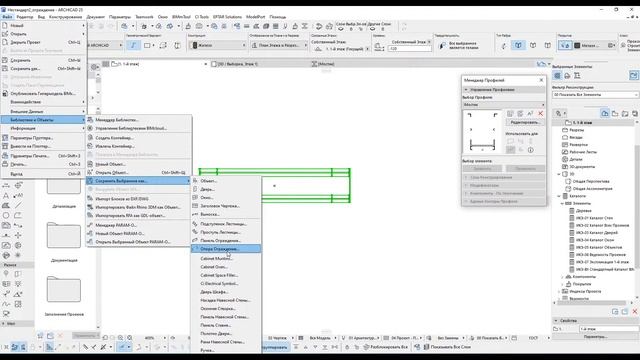
Task: Click the Detailing folder thumbnail
Action: pos(64,187)
